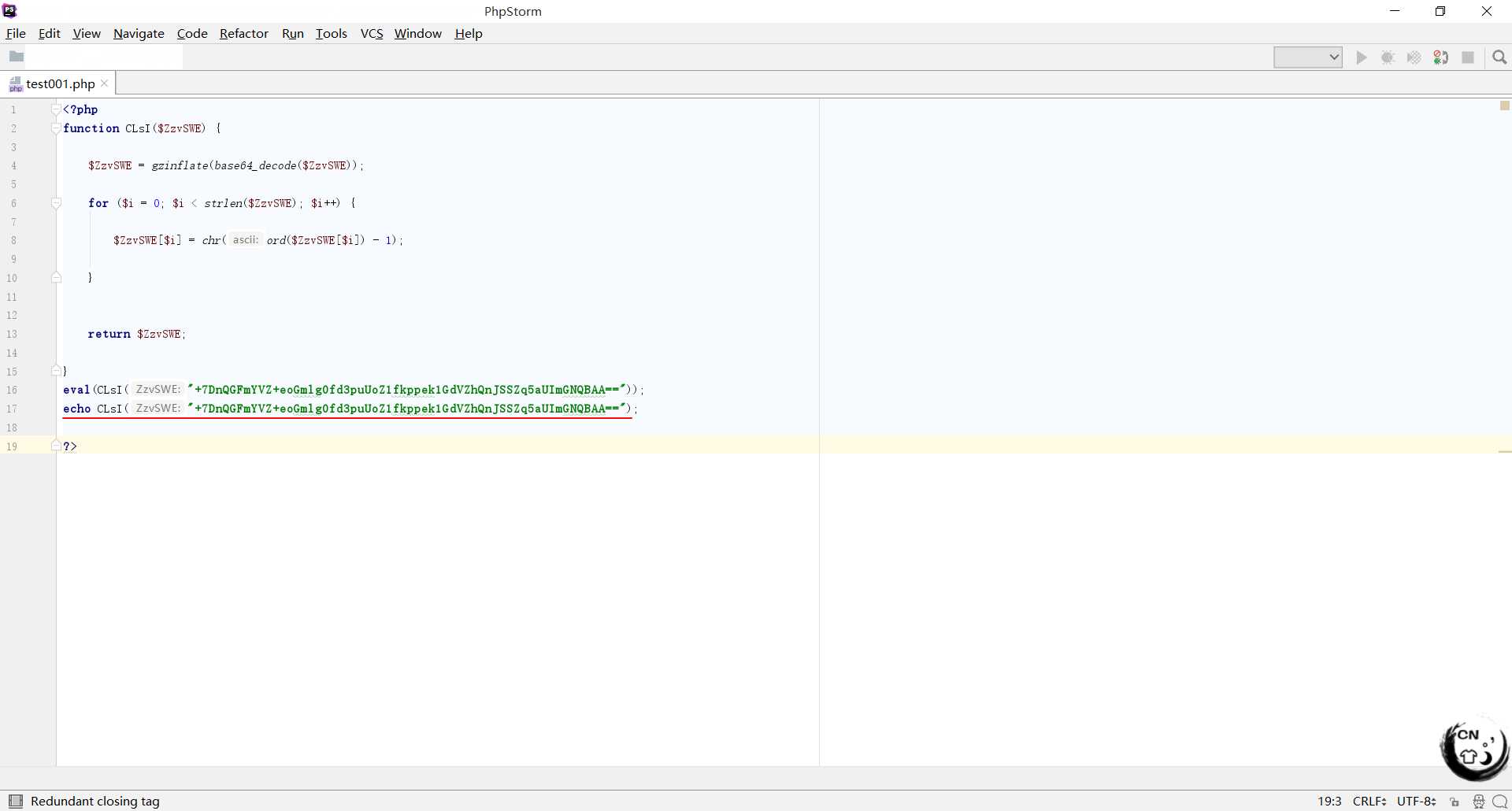
Task: Click the ord function on line 8
Action: tap(276, 240)
